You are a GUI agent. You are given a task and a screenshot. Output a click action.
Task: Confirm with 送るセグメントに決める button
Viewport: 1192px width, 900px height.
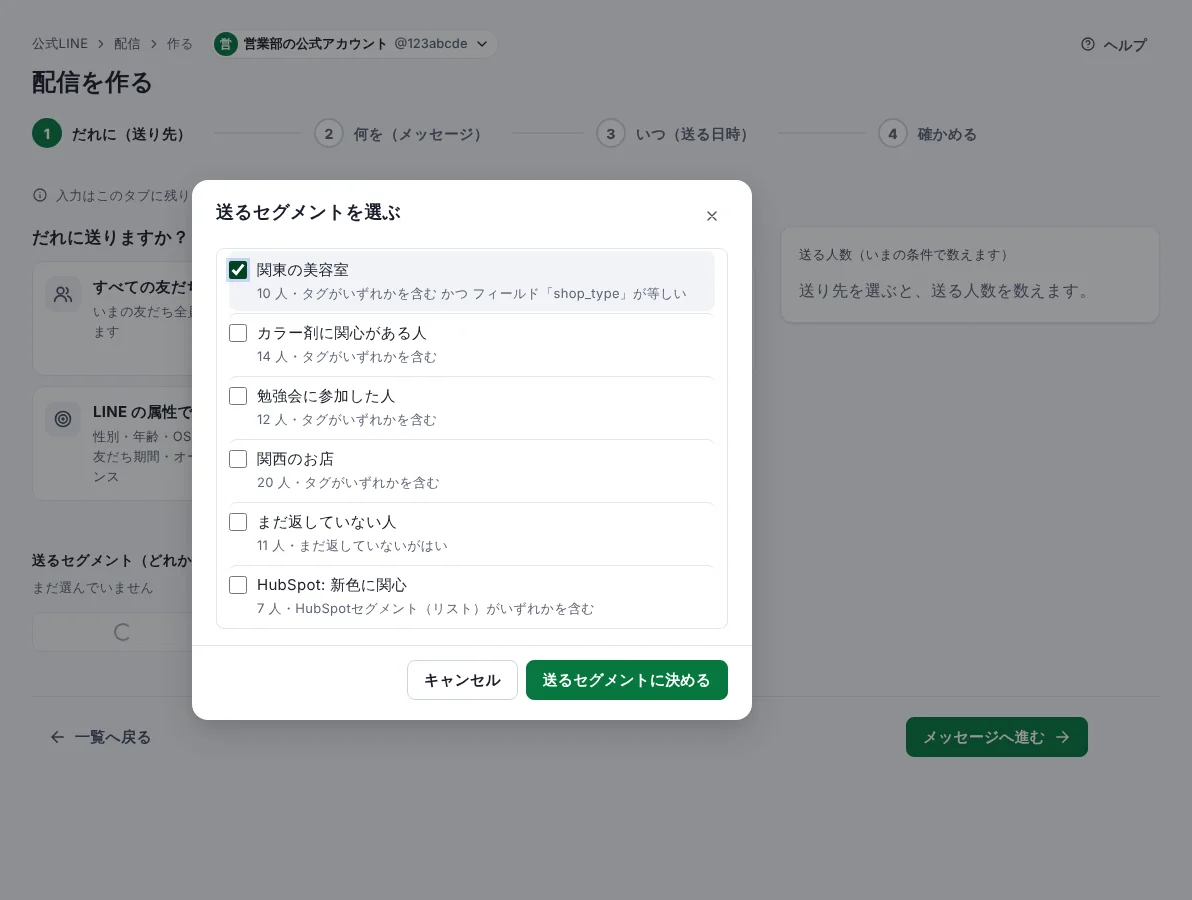coord(626,680)
